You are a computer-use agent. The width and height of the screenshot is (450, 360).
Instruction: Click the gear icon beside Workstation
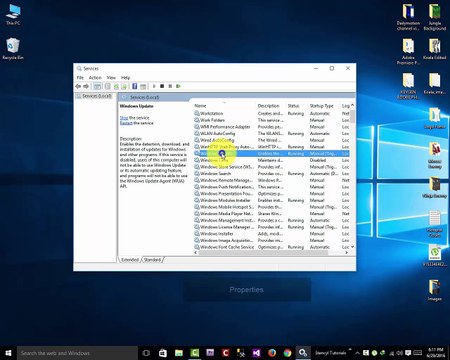[197, 114]
